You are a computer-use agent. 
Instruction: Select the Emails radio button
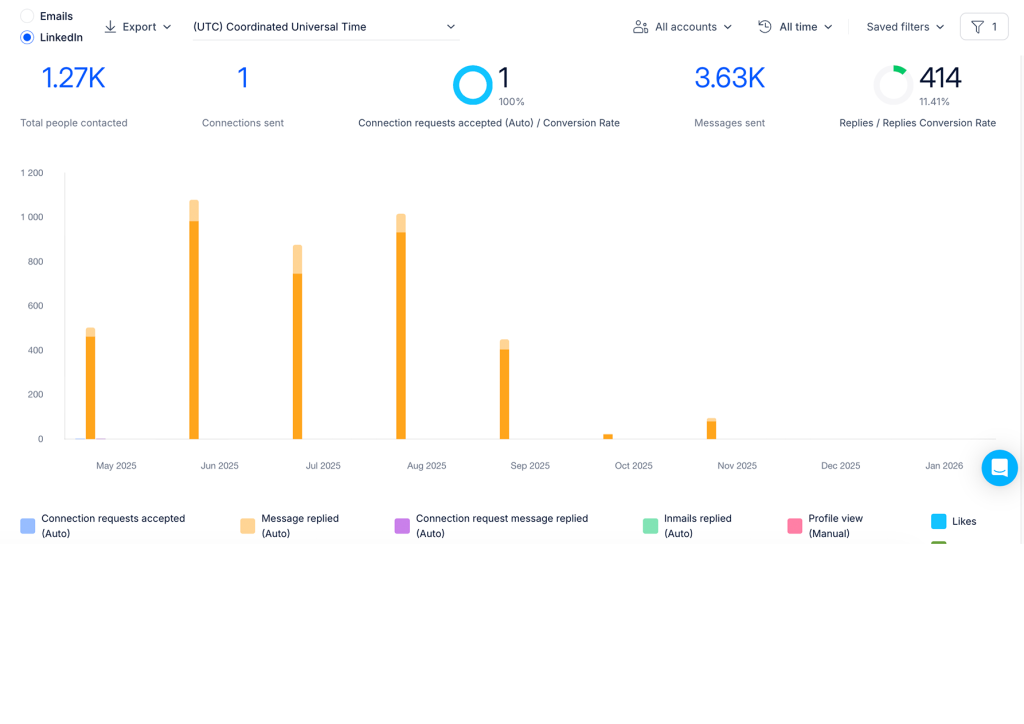click(27, 16)
